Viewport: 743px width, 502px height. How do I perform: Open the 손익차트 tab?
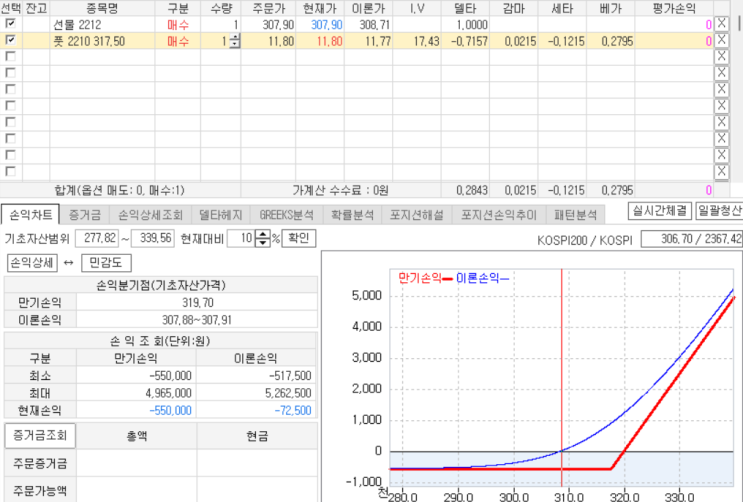point(31,215)
